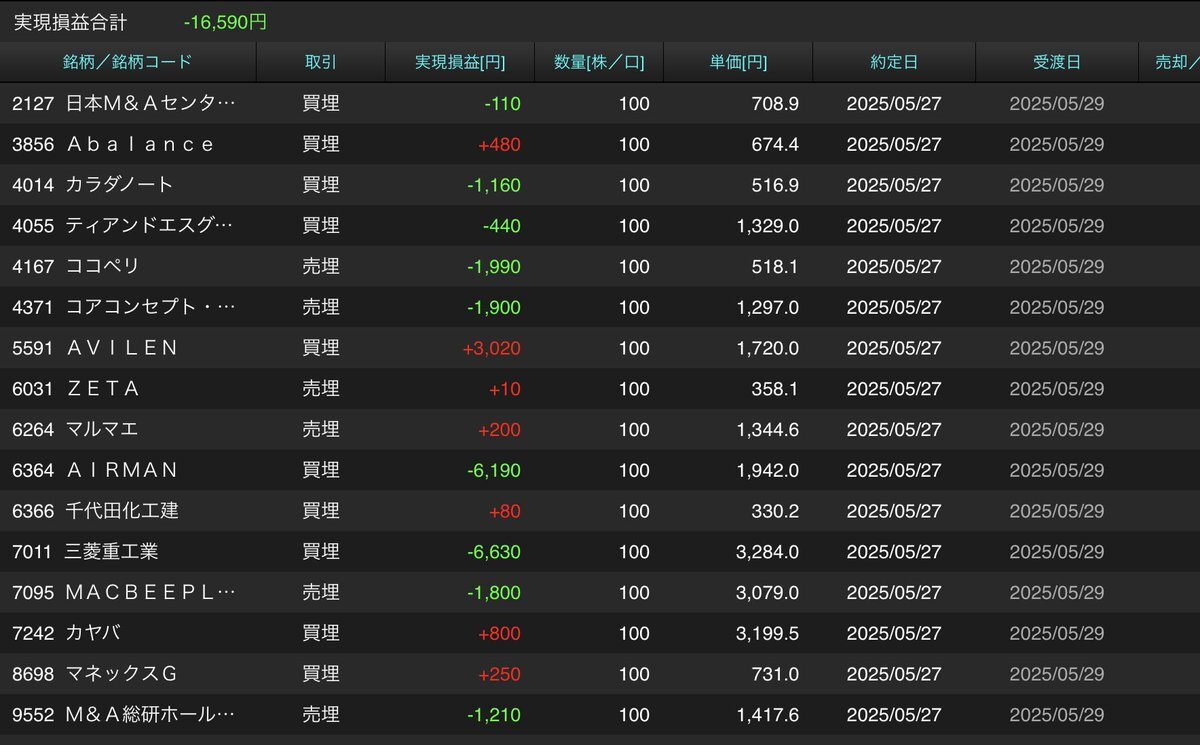1200x745 pixels.
Task: Sort by 銘柄／銘柄コード column header
Action: (127, 62)
